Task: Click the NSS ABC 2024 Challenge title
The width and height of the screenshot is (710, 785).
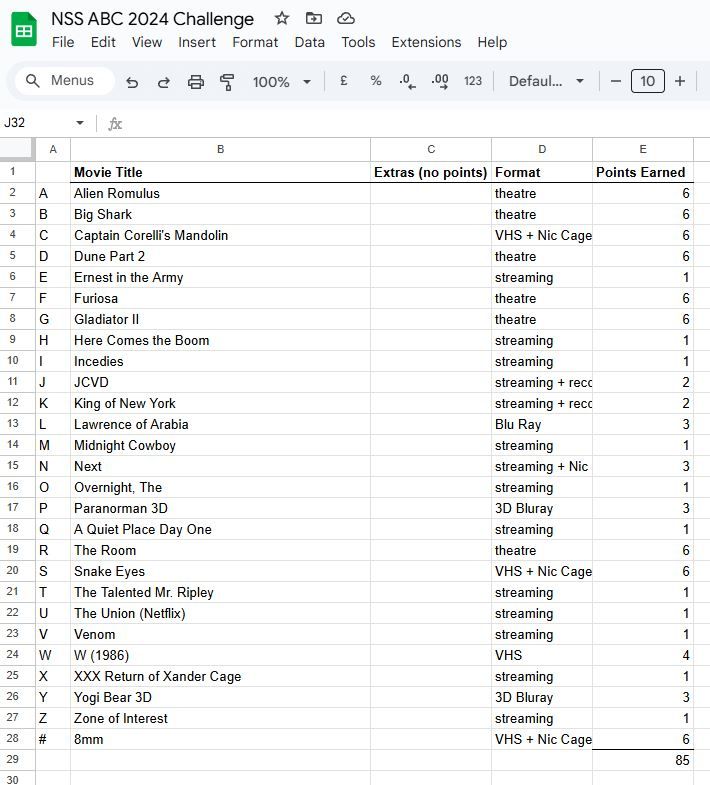Action: pyautogui.click(x=153, y=19)
